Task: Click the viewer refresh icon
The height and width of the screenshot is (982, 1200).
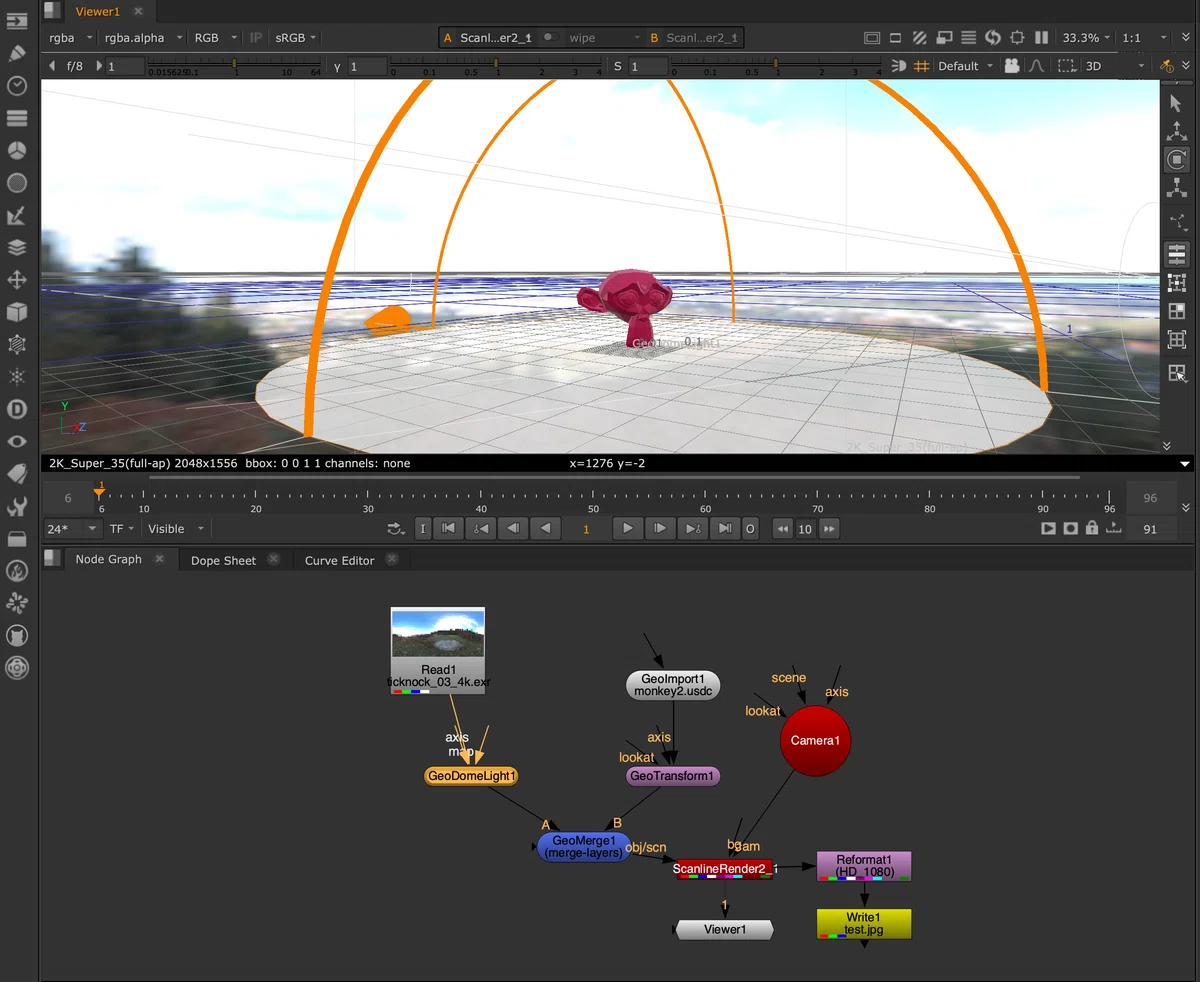Action: coord(993,38)
